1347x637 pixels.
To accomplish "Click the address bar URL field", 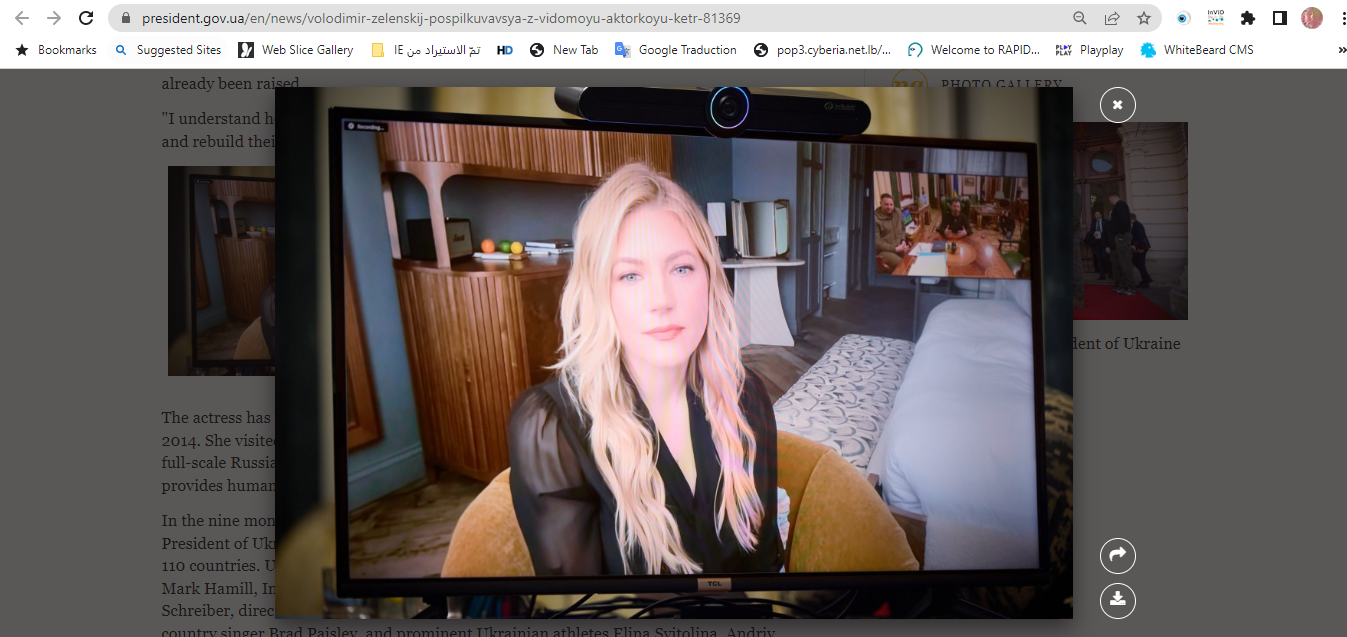I will click(600, 18).
